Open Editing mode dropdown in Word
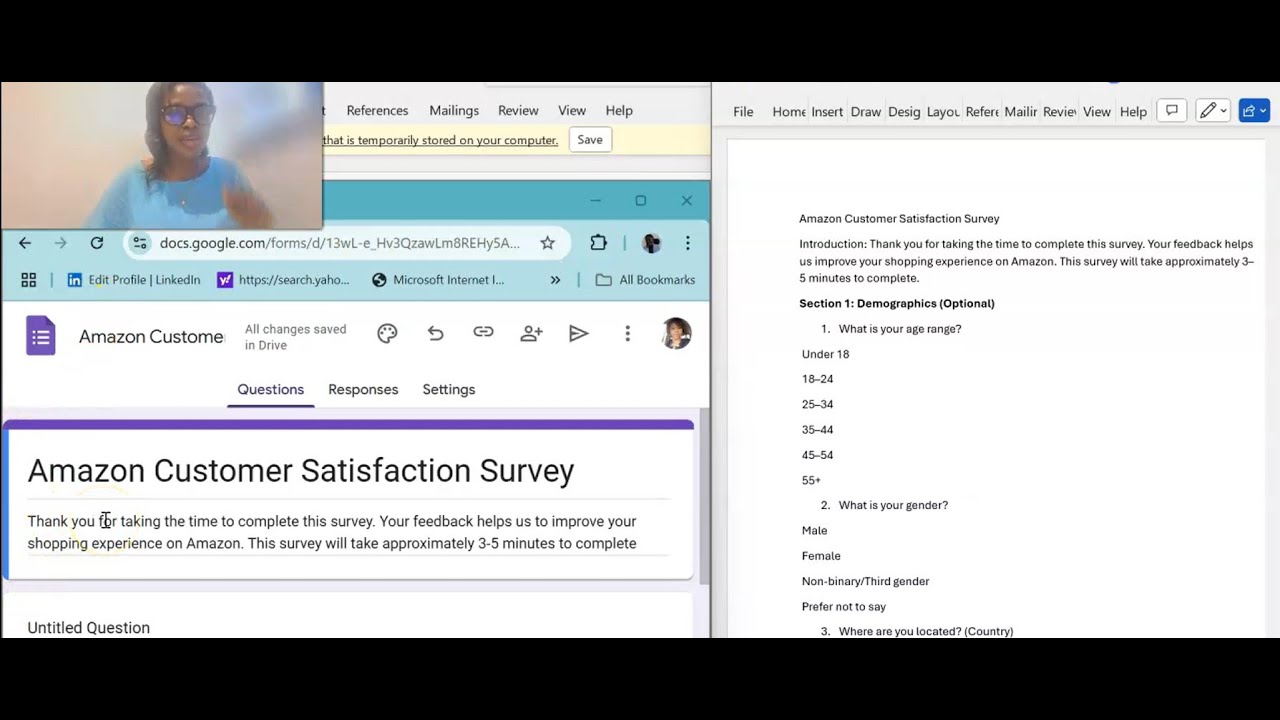Screen dimensions: 1280x720 tap(1213, 111)
